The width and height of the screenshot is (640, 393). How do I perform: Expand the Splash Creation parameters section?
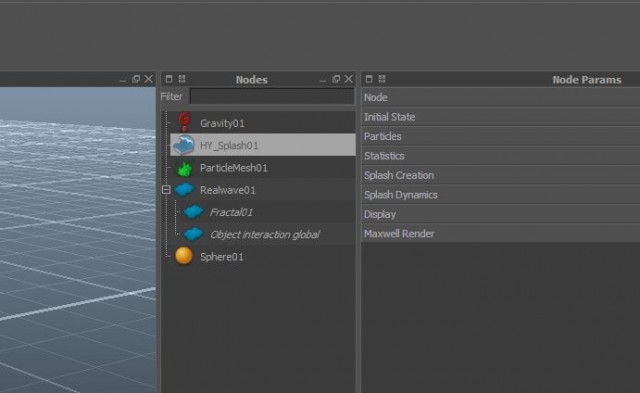(x=500, y=175)
